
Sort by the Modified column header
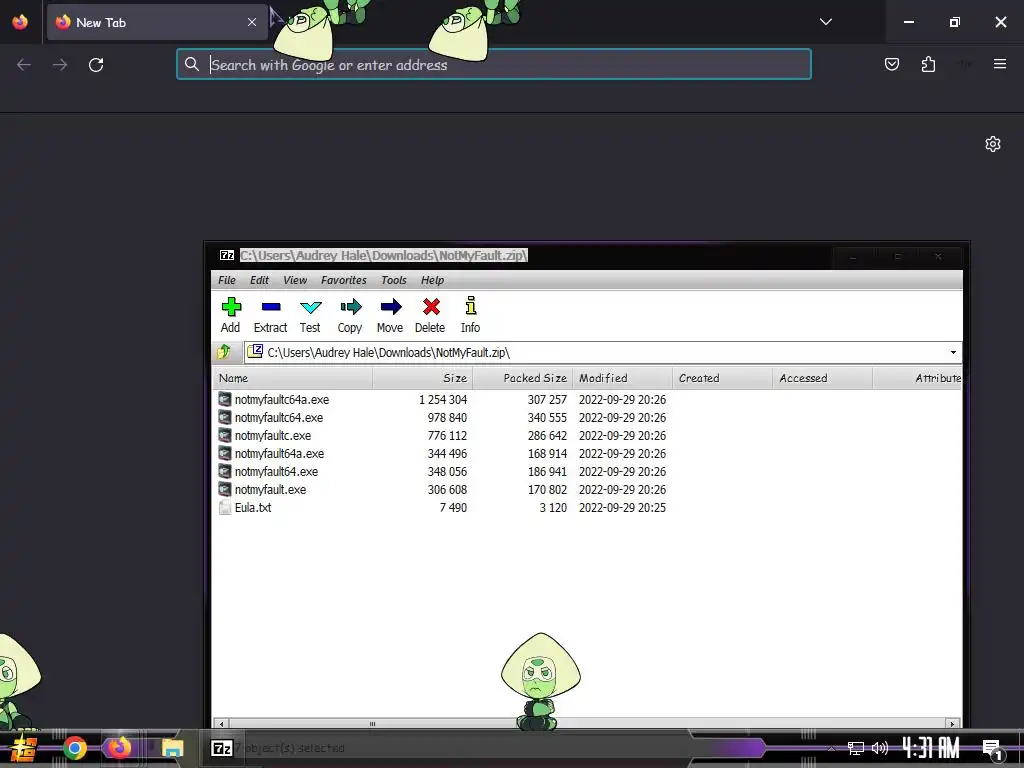622,378
